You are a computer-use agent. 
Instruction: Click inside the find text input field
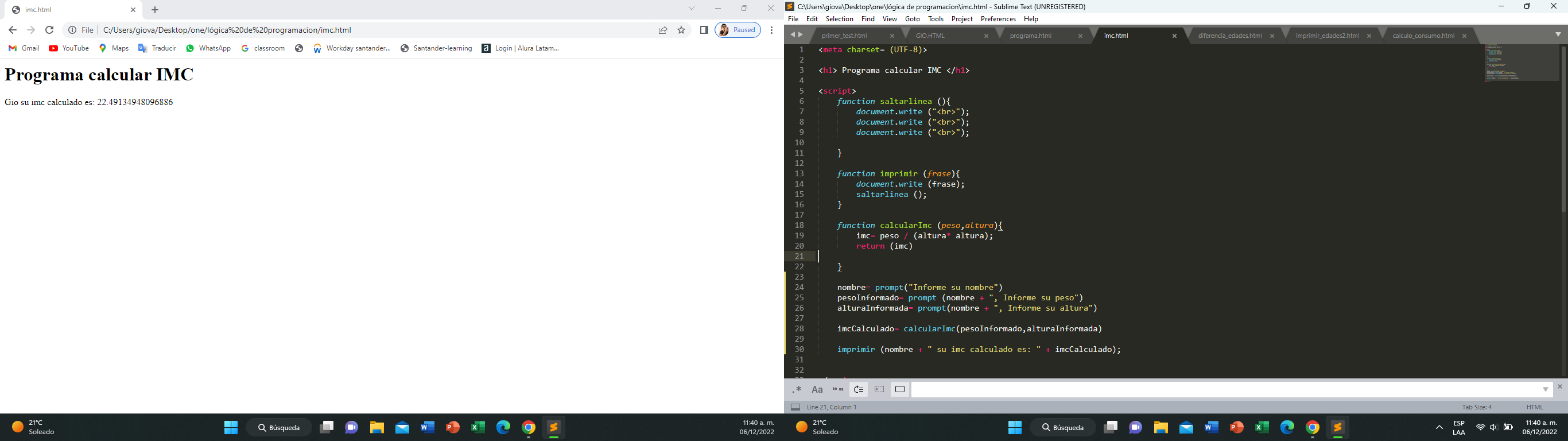pyautogui.click(x=1224, y=390)
